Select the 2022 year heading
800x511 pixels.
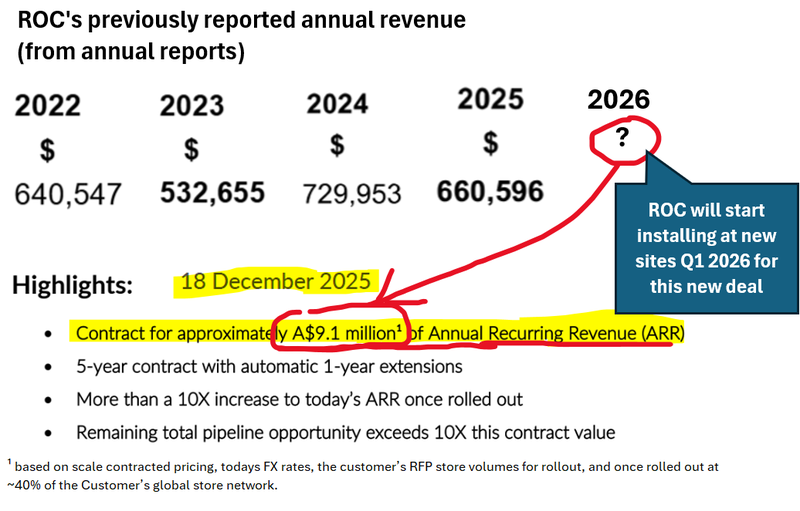click(47, 106)
